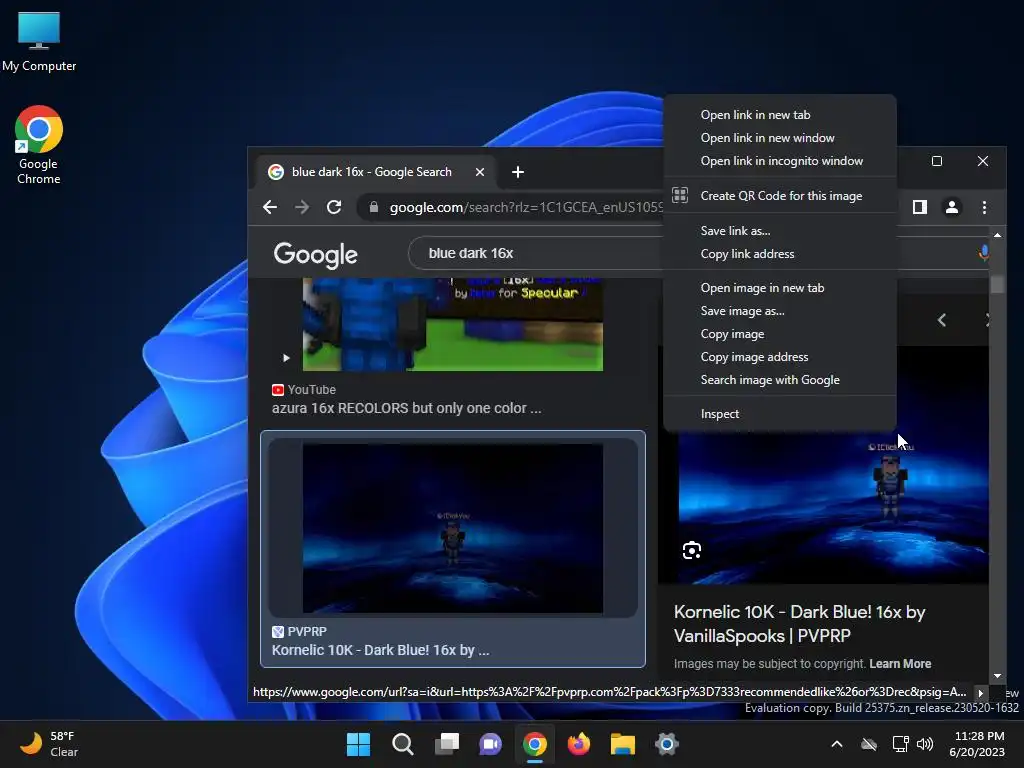Viewport: 1024px width, 768px height.
Task: Toggle Chrome's side panel icon
Action: 920,207
